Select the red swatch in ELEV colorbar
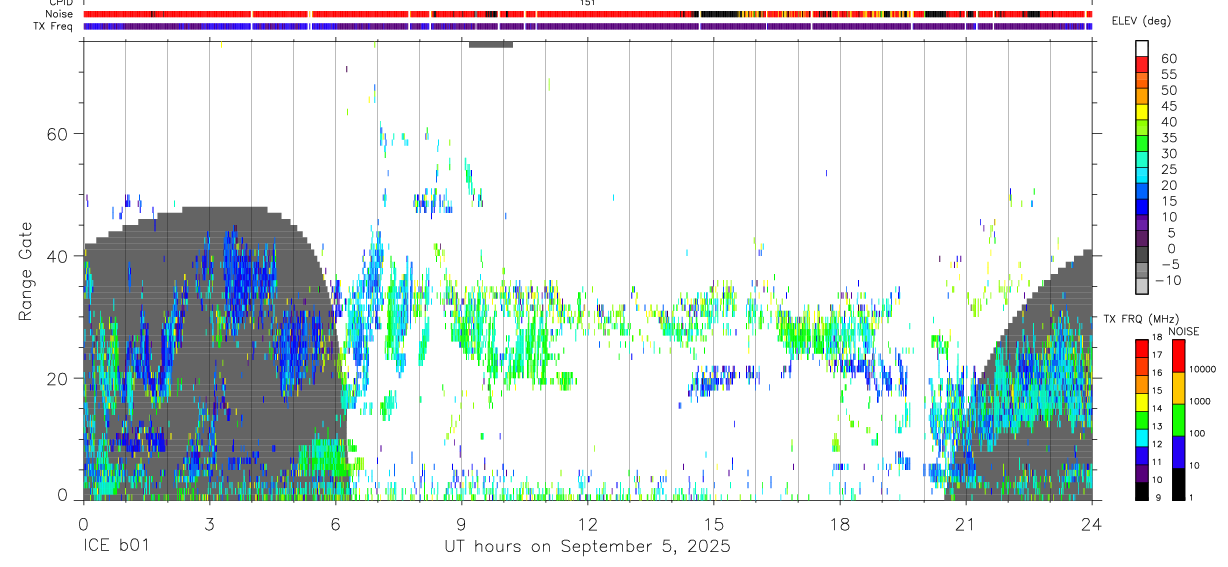 coord(1142,64)
